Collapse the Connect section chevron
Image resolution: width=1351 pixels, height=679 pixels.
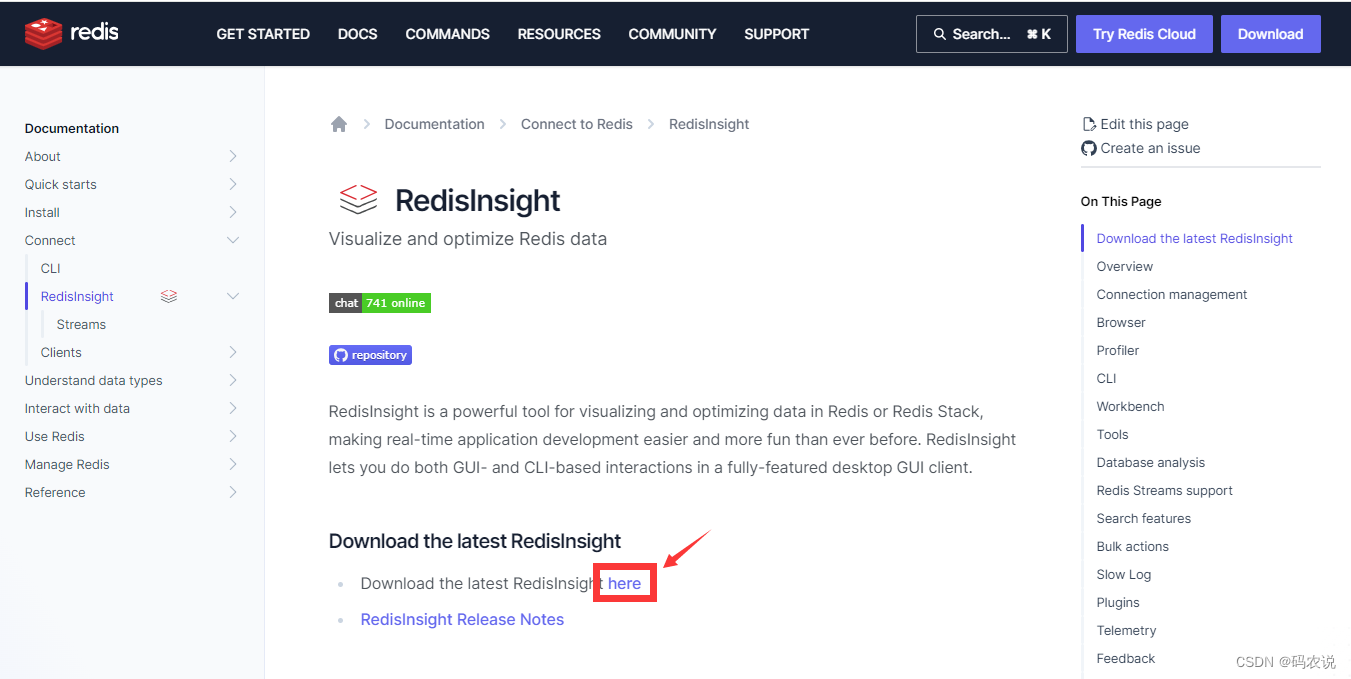coord(233,240)
